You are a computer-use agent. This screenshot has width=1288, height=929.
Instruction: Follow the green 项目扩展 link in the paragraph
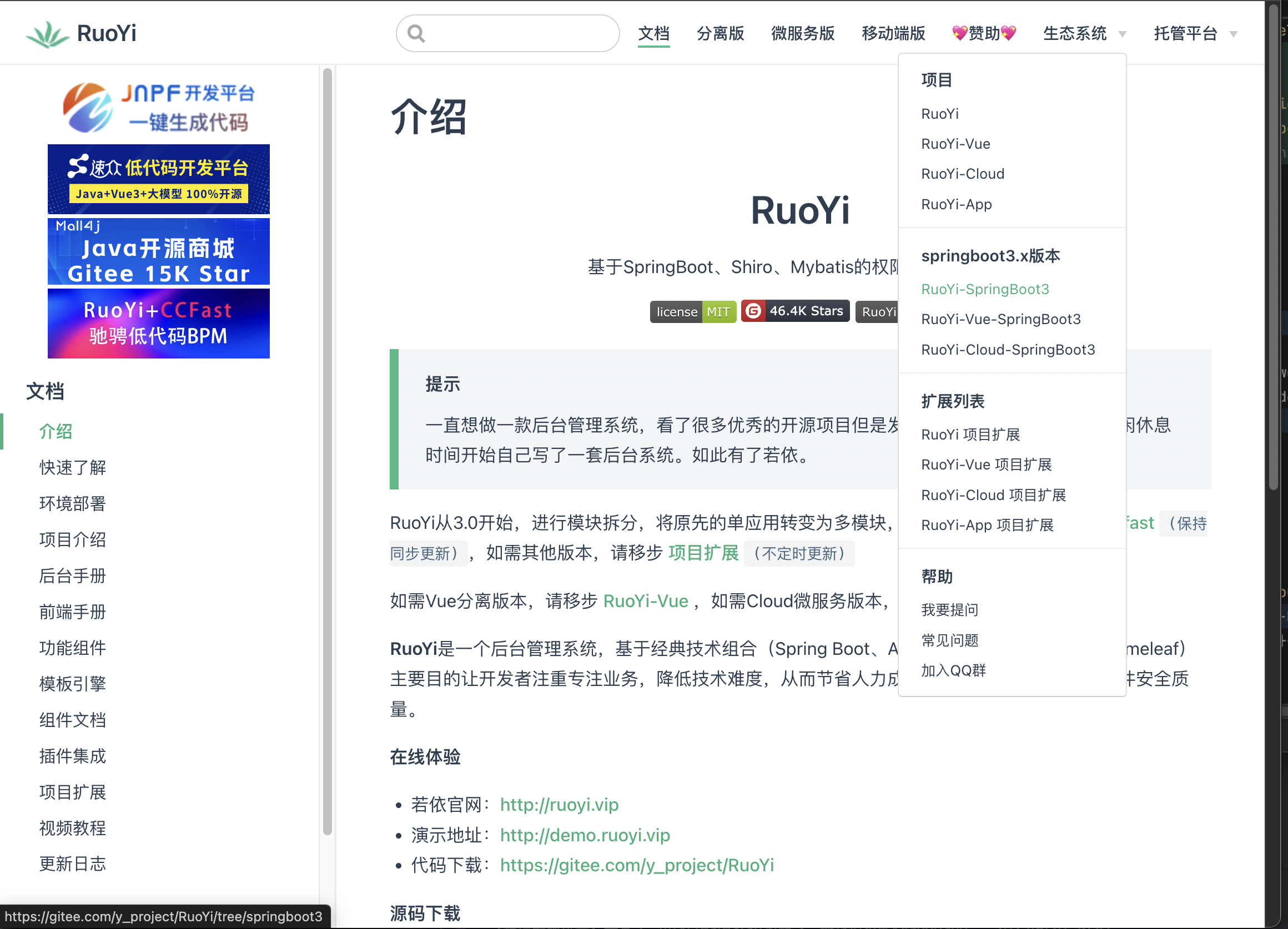click(x=703, y=553)
